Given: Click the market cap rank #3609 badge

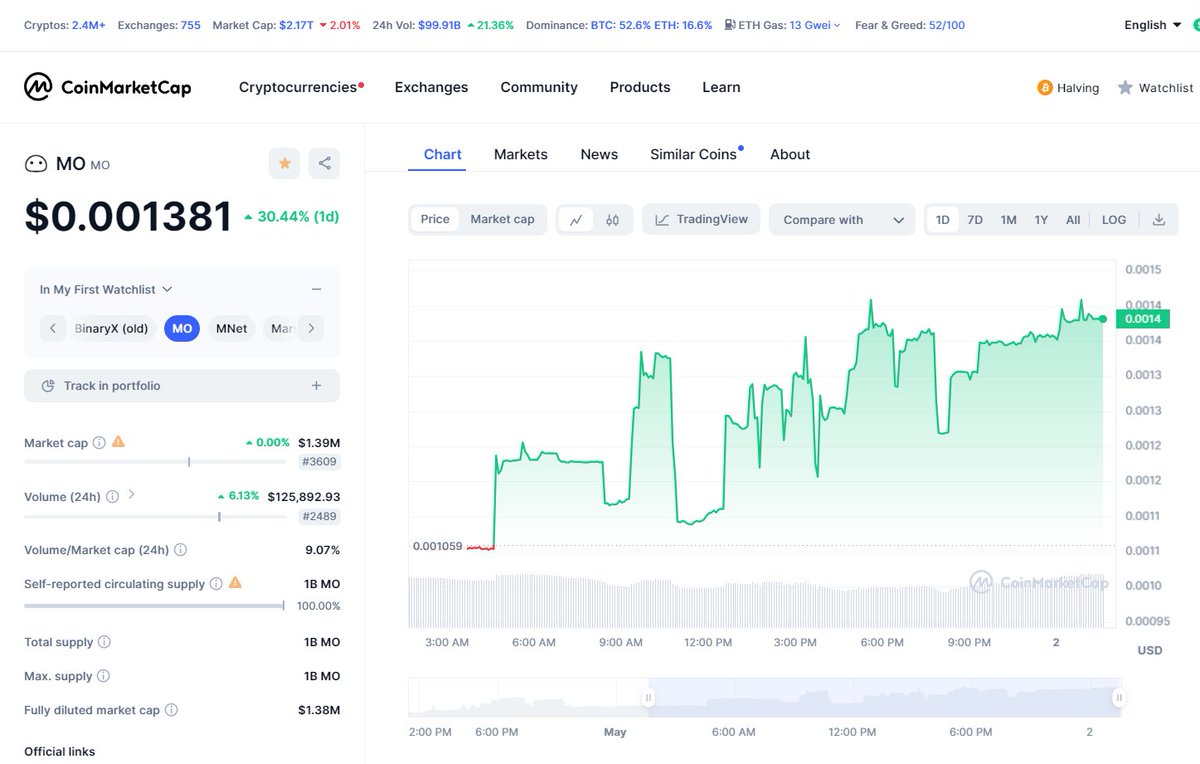Looking at the screenshot, I should [x=320, y=462].
